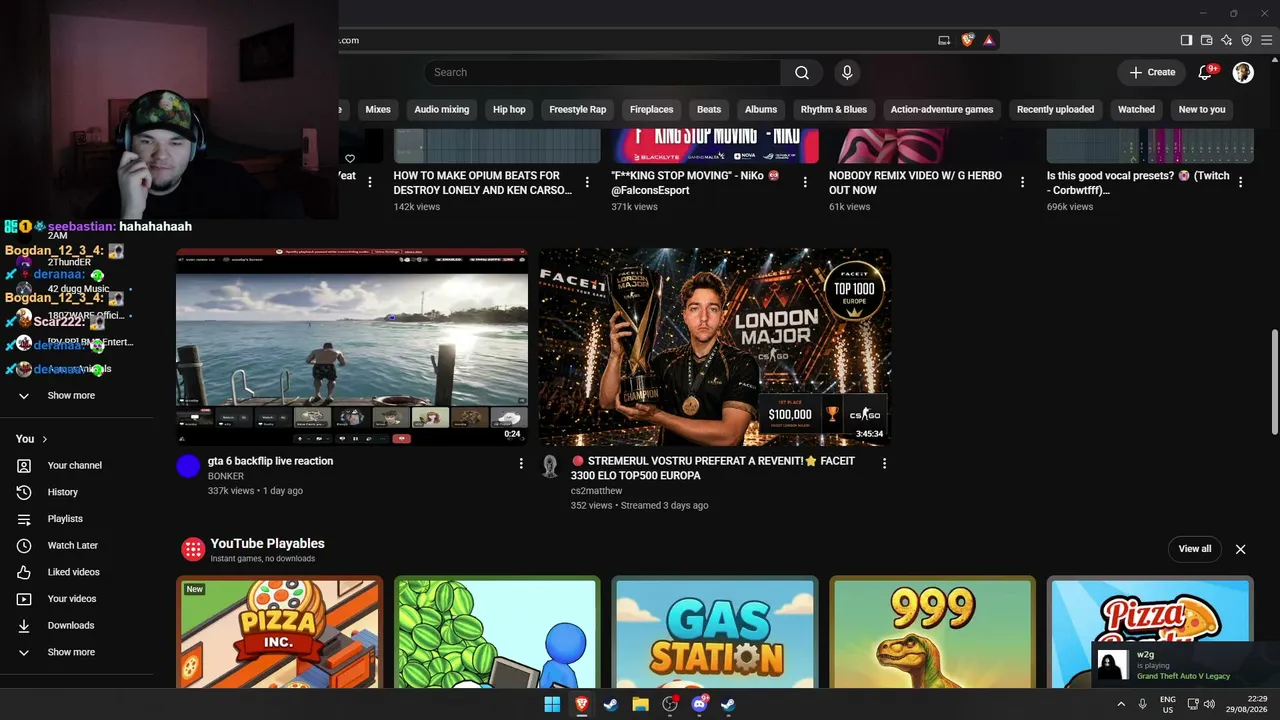Viewport: 1280px width, 720px height.
Task: Open the Brave Wallet icon
Action: pos(1207,40)
